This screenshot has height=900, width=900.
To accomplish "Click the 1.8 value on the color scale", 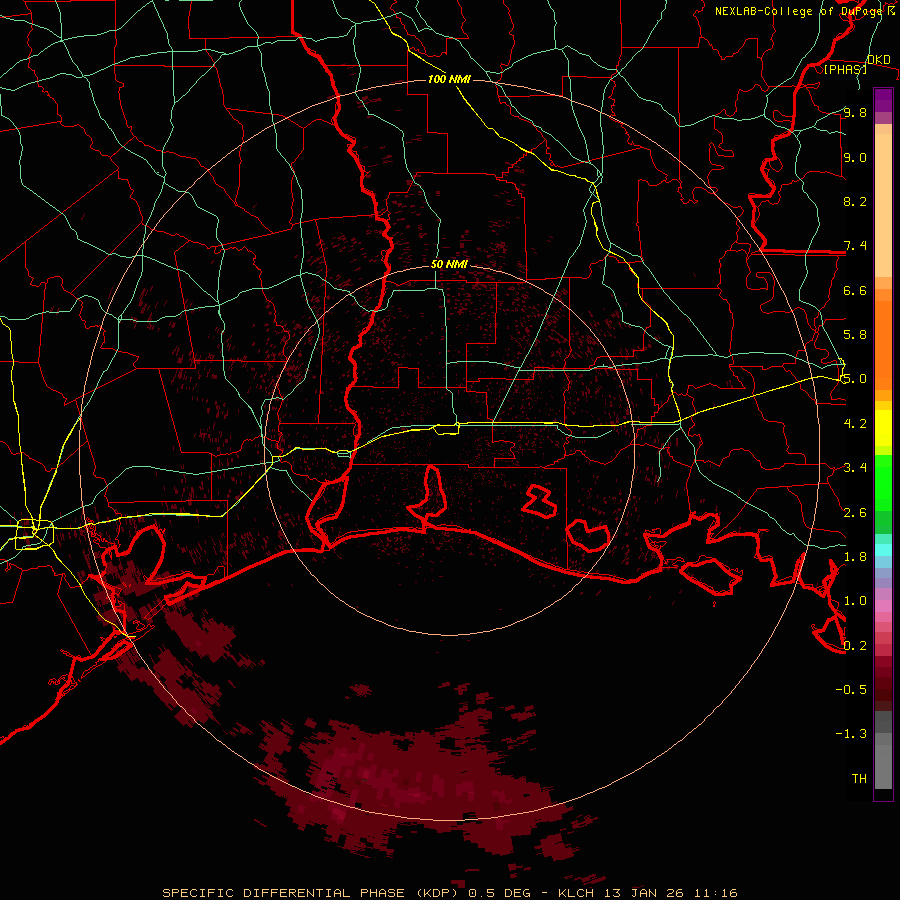I will pos(855,557).
